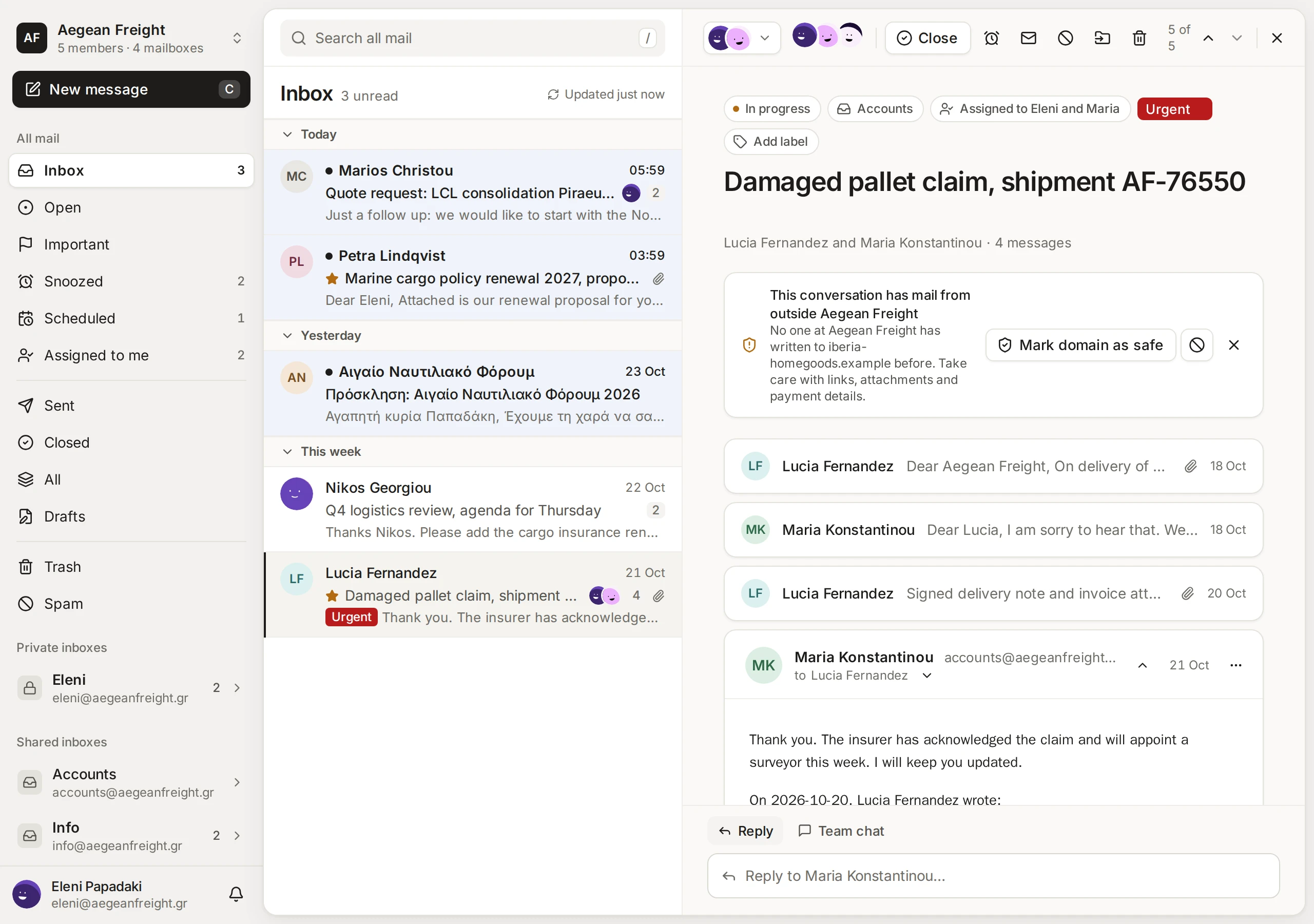Collapse the This week section
The width and height of the screenshot is (1314, 924).
pyautogui.click(x=287, y=452)
